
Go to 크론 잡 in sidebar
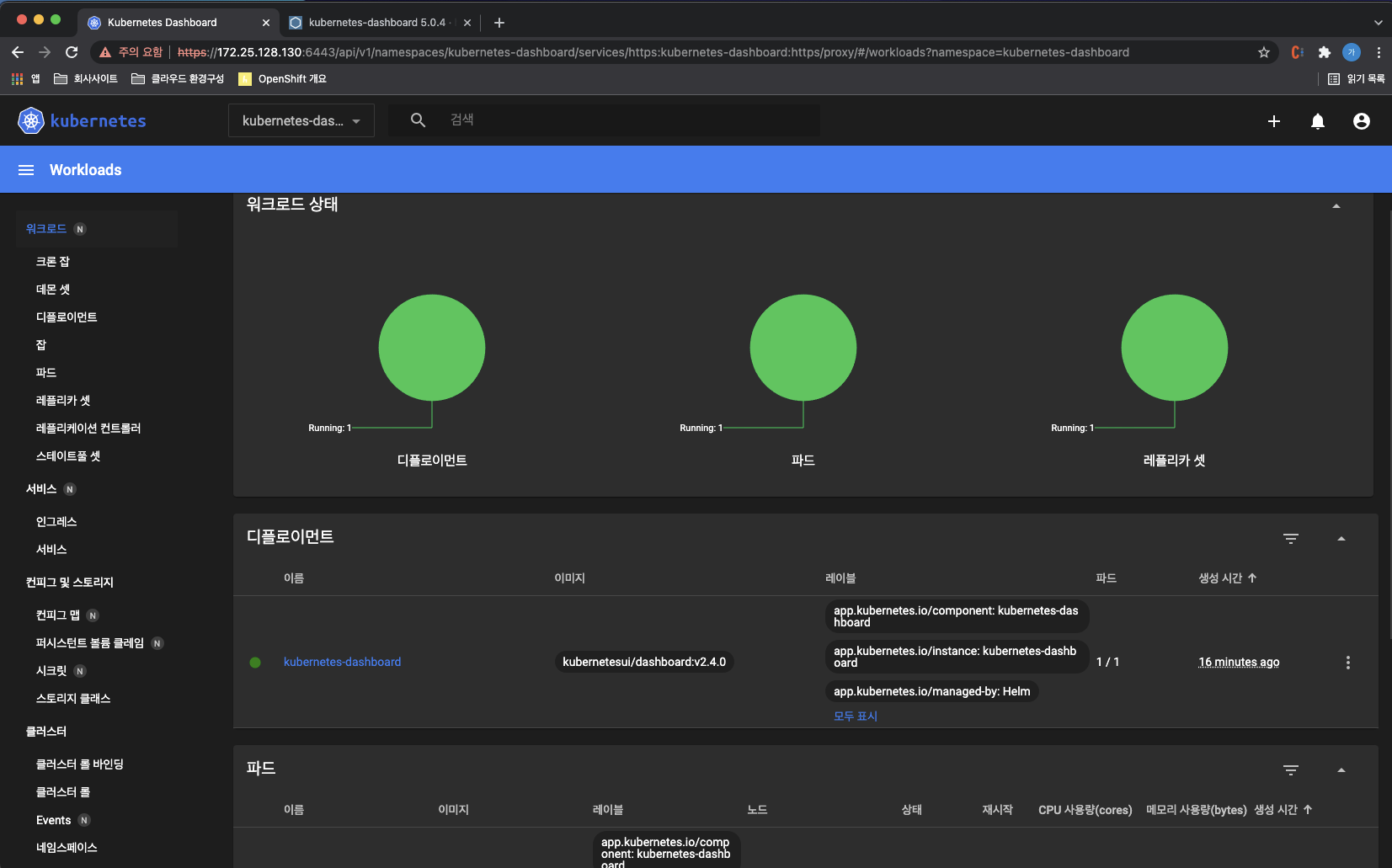[x=53, y=262]
